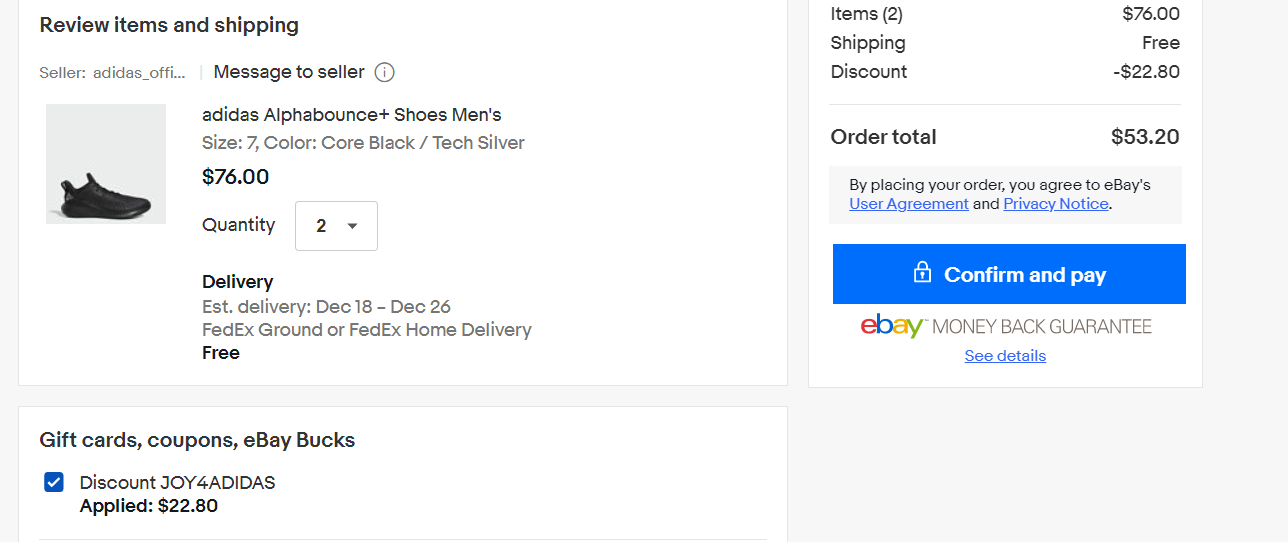This screenshot has width=1288, height=542.
Task: Click the Review items and shipping heading
Action: (x=169, y=25)
